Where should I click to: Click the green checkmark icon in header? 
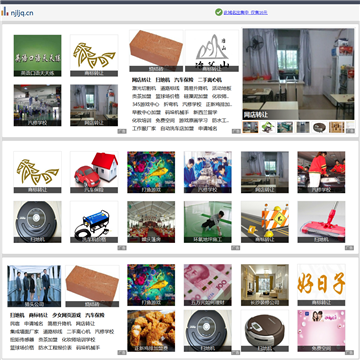tap(218, 13)
